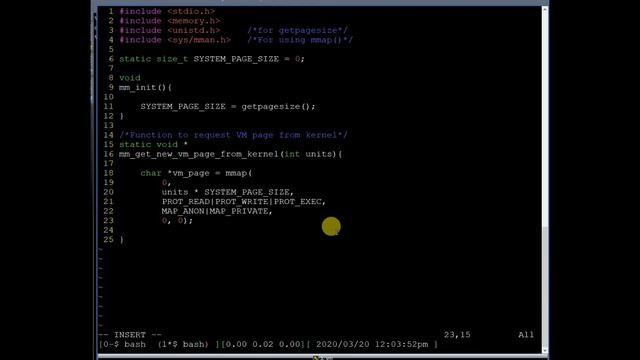Click the '-- INSERT --' mode indicator

(x=130, y=335)
